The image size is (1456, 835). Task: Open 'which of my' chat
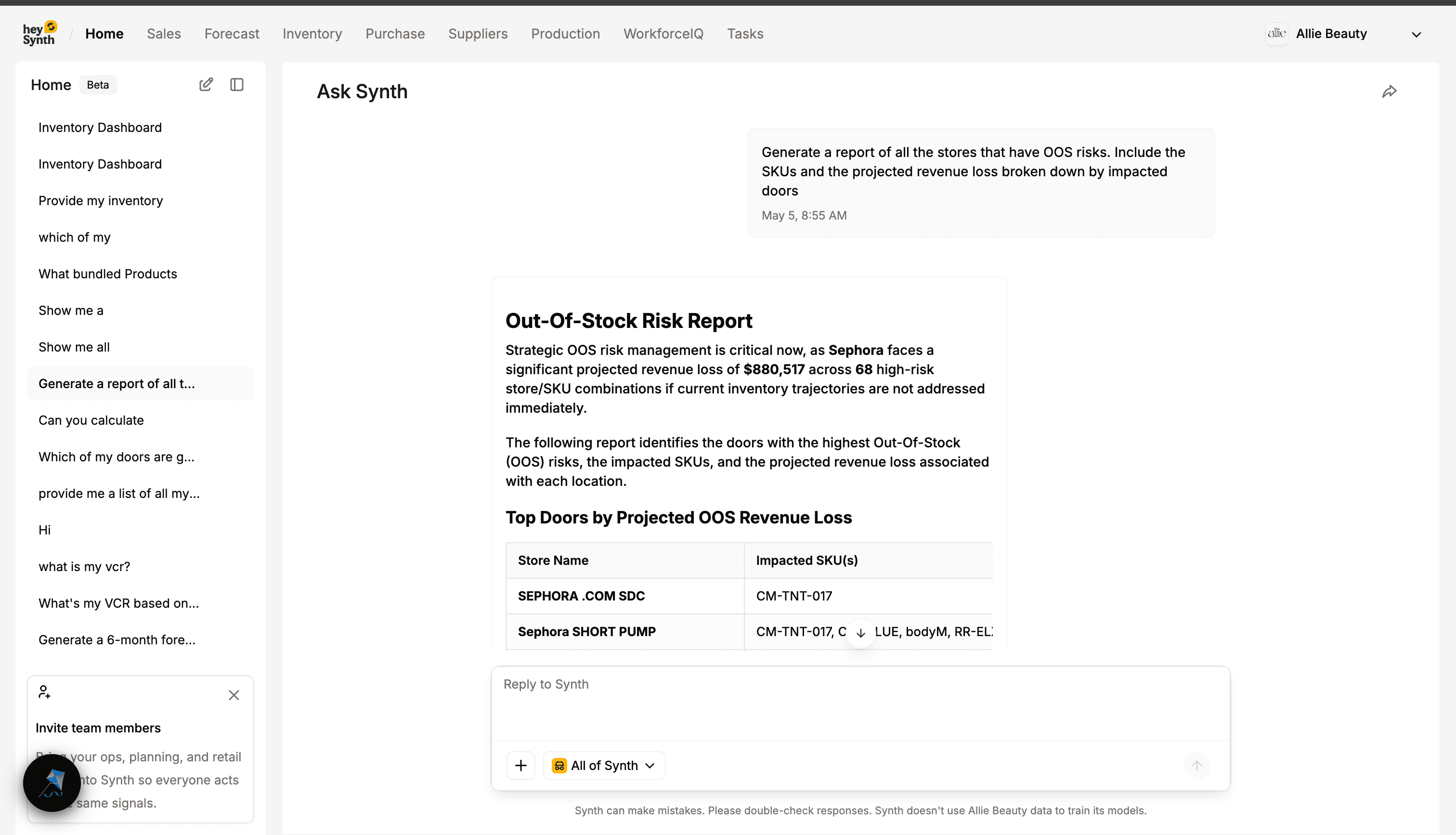pos(141,237)
